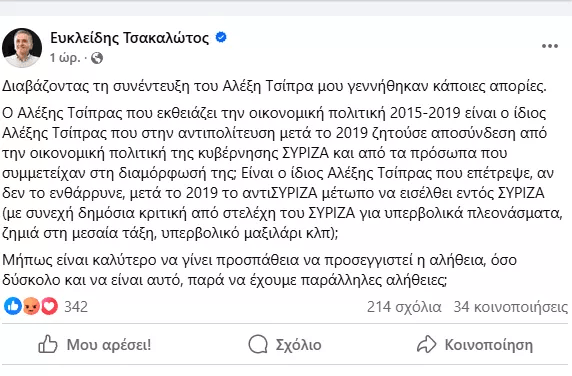Click the author name Ευκλείδης Τσακαλώτος
Screen dimensions: 572x376
130,38
